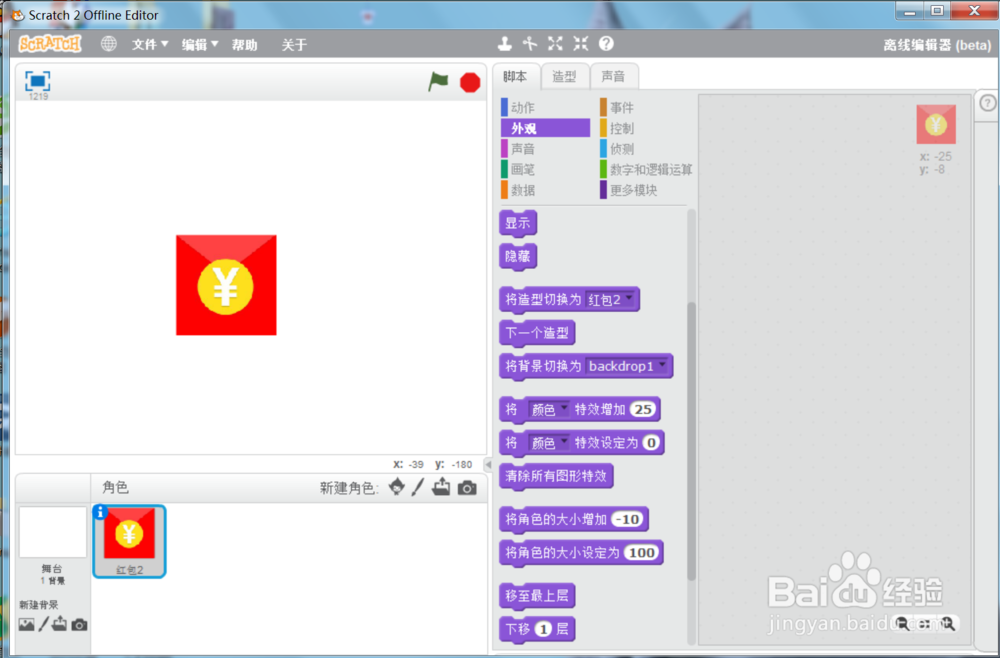Select the delete tool in toolbar
1000x658 pixels.
tap(529, 44)
